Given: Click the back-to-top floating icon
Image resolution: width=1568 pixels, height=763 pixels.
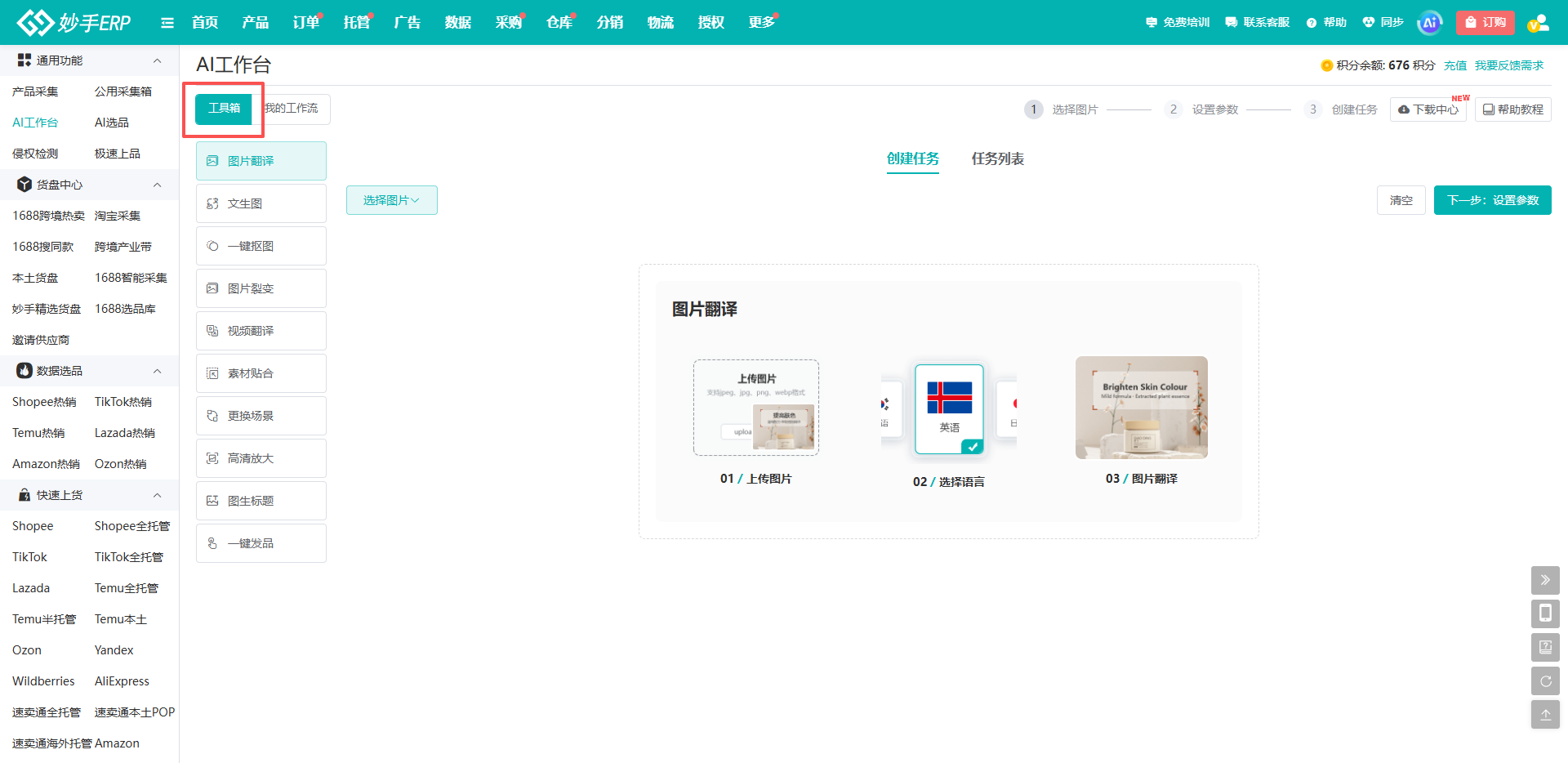Looking at the screenshot, I should (1545, 714).
